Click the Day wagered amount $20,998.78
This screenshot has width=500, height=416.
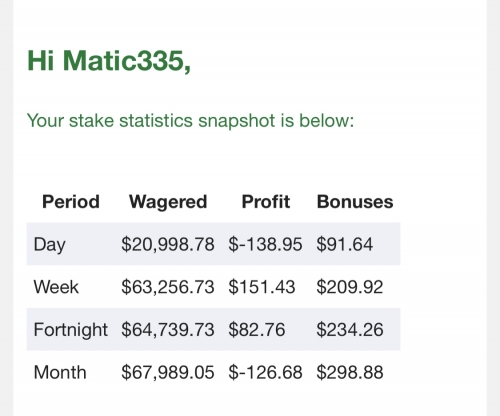(168, 244)
